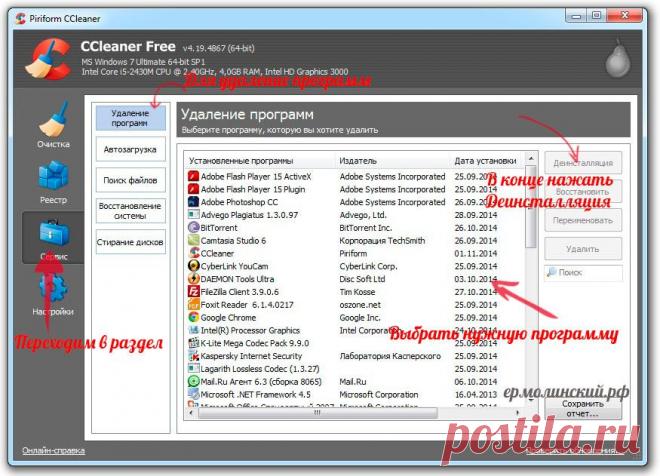
Task: Click the DAEMON Tools Ultra icon
Action: (193, 279)
